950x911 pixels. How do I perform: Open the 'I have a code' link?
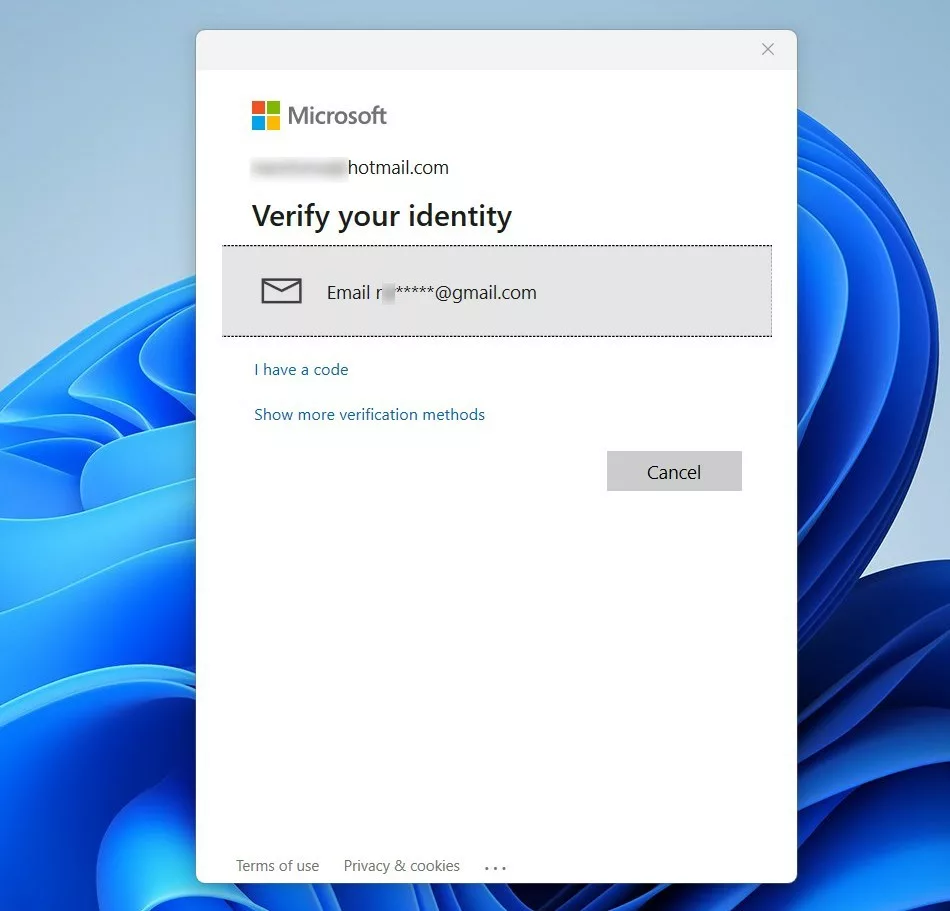pyautogui.click(x=301, y=369)
